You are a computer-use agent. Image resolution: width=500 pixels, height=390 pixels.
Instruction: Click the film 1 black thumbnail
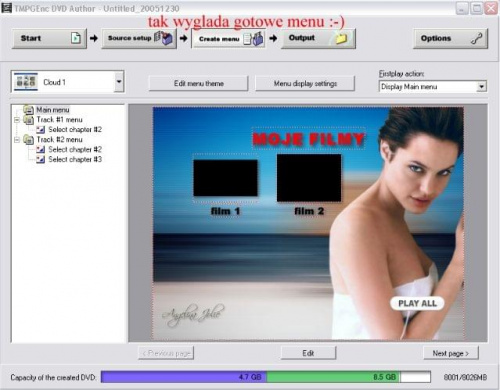coord(225,178)
